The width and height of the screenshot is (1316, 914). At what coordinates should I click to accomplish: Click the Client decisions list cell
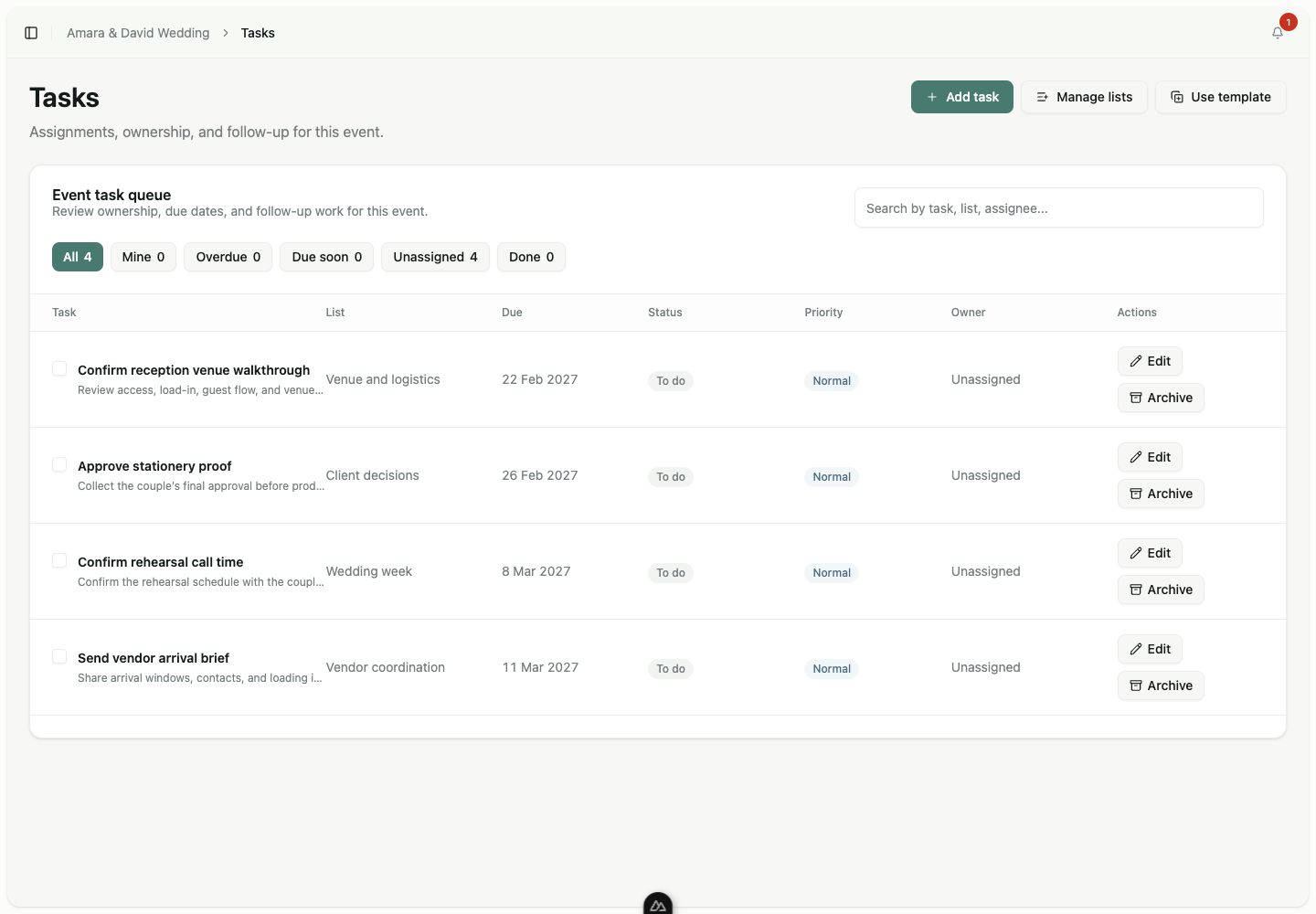click(x=373, y=475)
